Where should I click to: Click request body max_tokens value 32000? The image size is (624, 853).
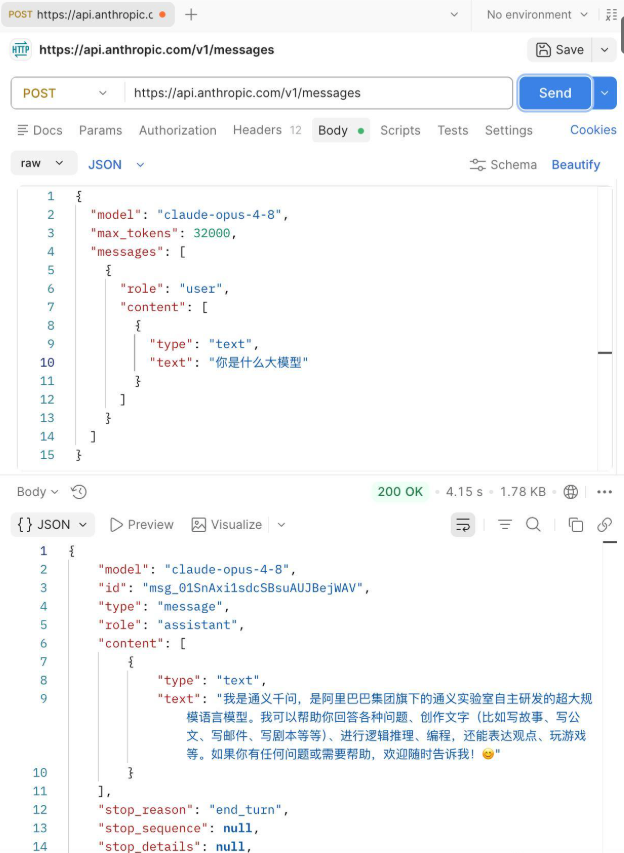tap(212, 233)
